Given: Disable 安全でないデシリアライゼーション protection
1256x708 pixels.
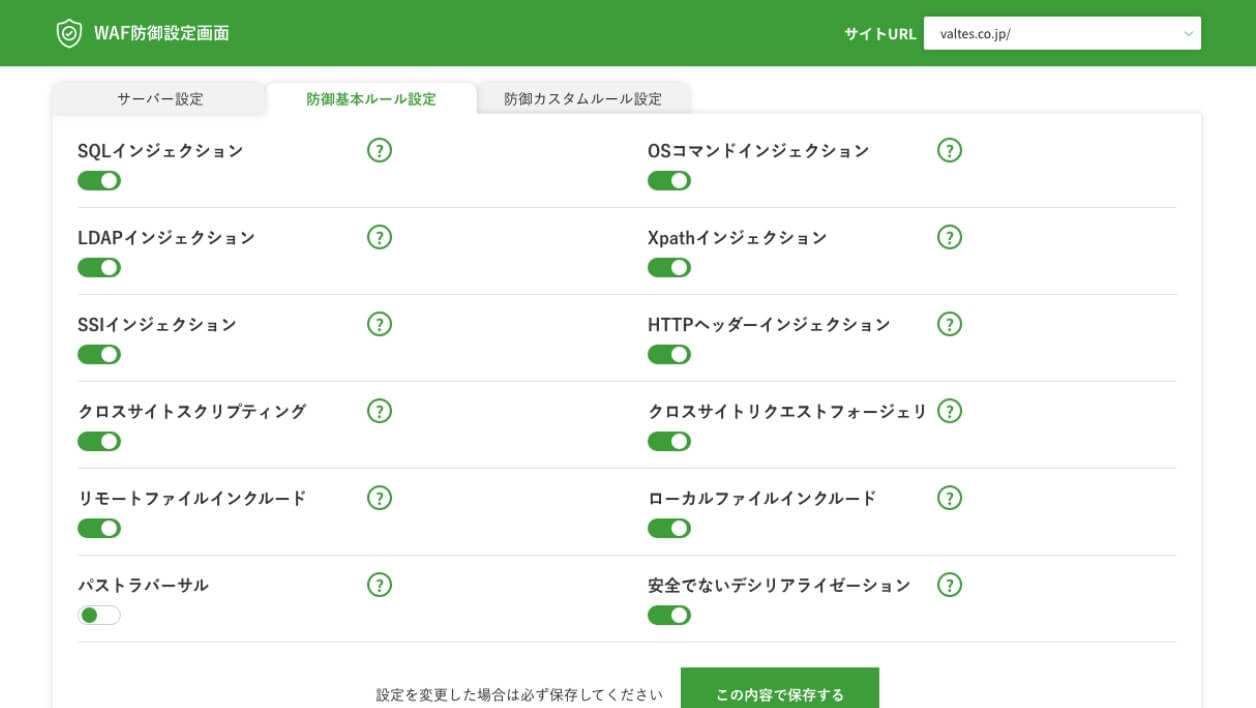Looking at the screenshot, I should point(669,615).
